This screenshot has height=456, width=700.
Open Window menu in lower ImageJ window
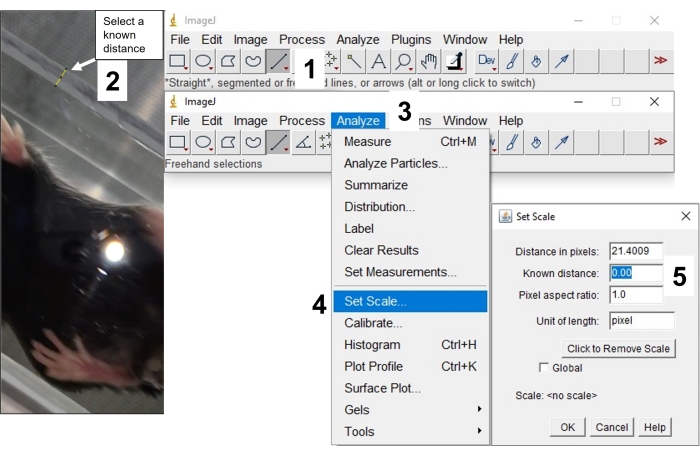(x=465, y=121)
